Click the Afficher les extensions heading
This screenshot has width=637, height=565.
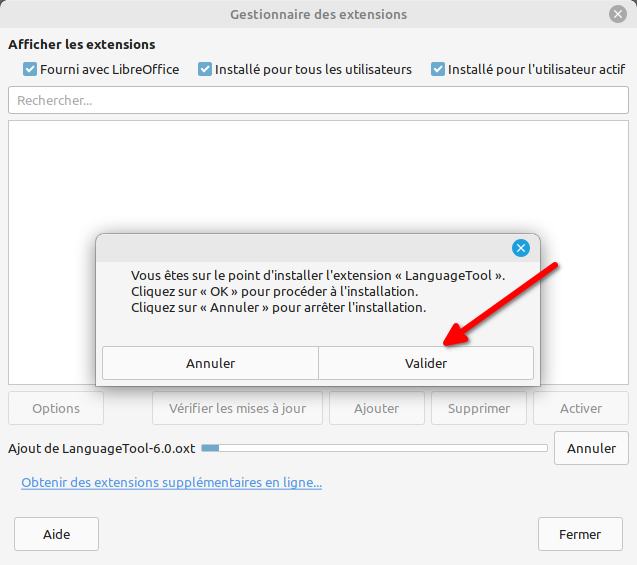pos(82,44)
